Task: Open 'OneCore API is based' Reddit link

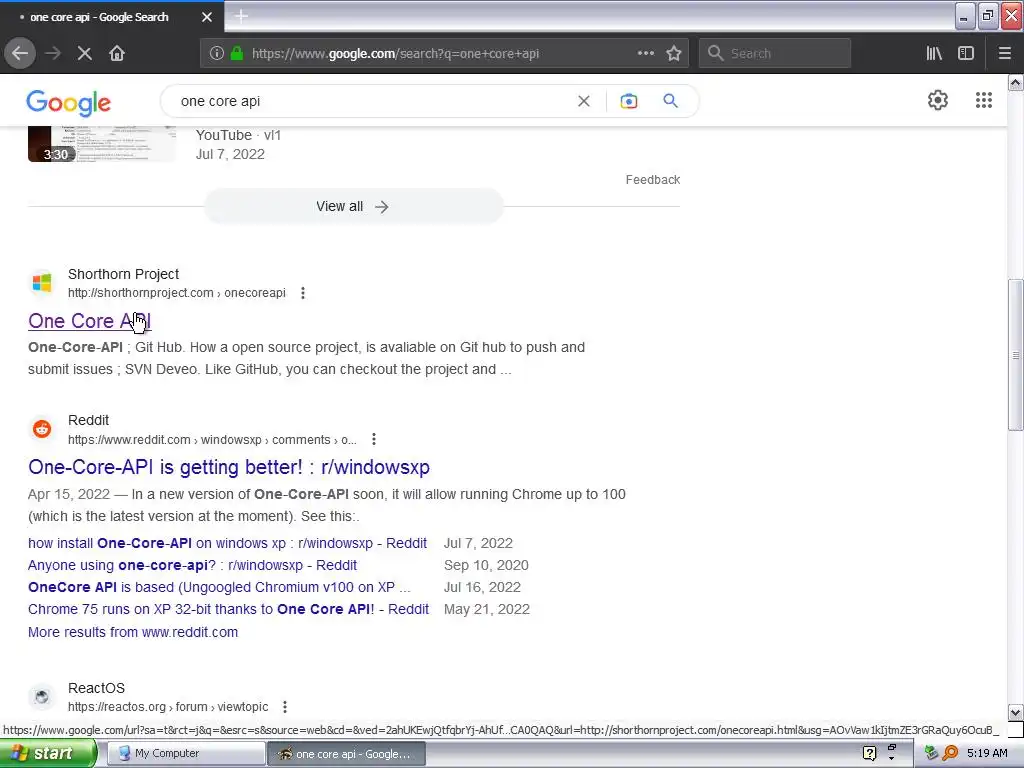Action: (x=219, y=587)
